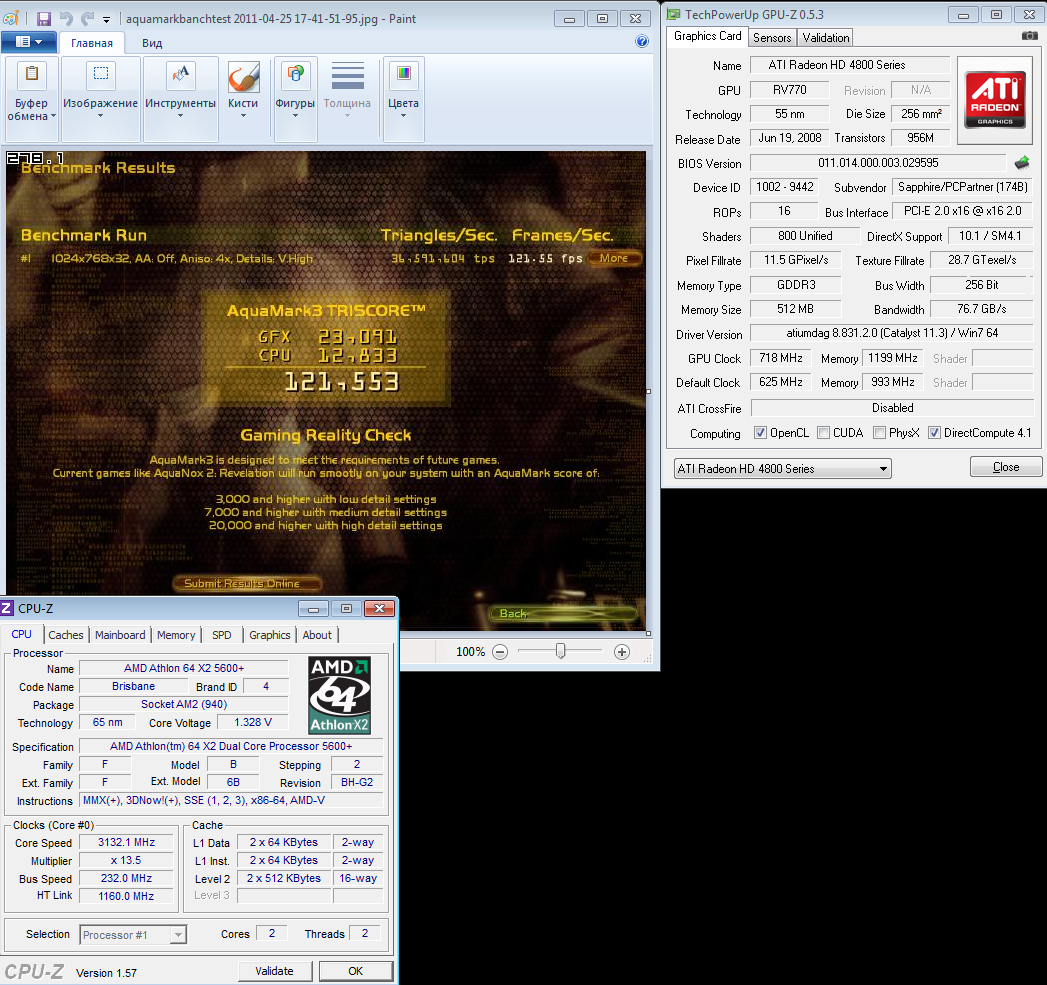This screenshot has width=1047, height=985.
Task: Open the Изображение selection group
Action: point(100,99)
